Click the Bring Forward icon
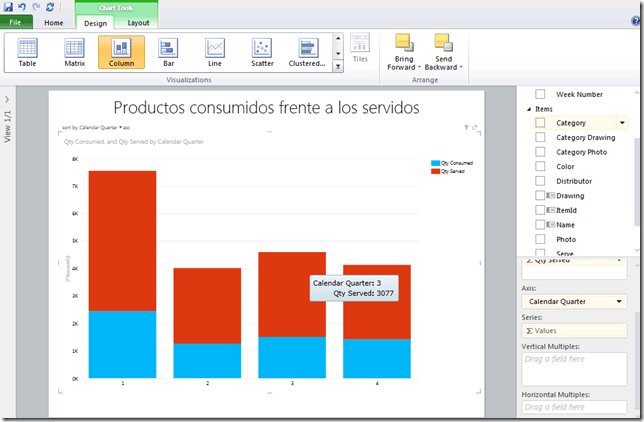The image size is (644, 422). coord(404,43)
